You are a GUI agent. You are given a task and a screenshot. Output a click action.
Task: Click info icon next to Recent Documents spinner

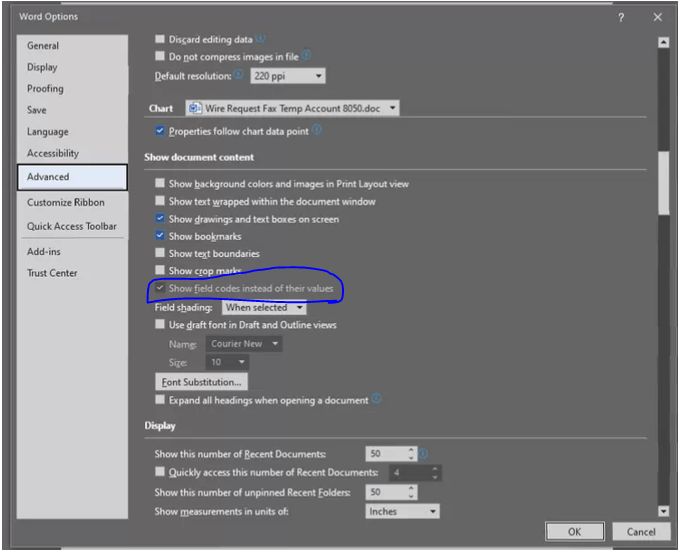pyautogui.click(x=423, y=454)
